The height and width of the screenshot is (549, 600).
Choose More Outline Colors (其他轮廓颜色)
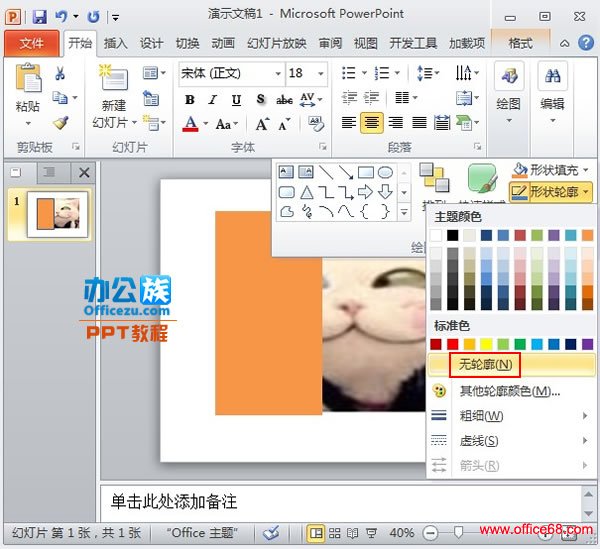coord(512,391)
